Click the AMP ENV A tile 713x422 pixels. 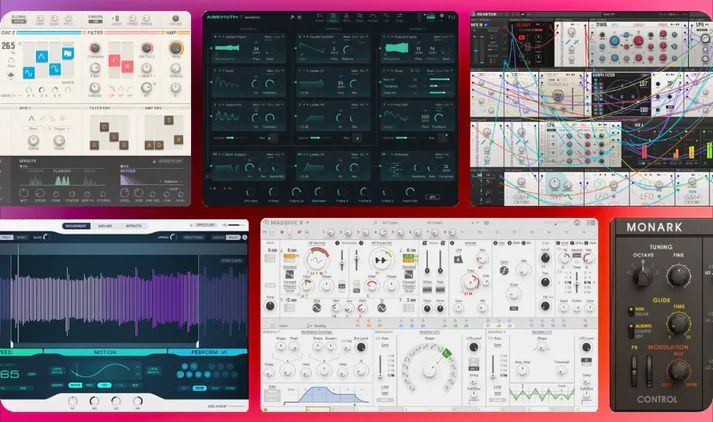click(x=149, y=146)
